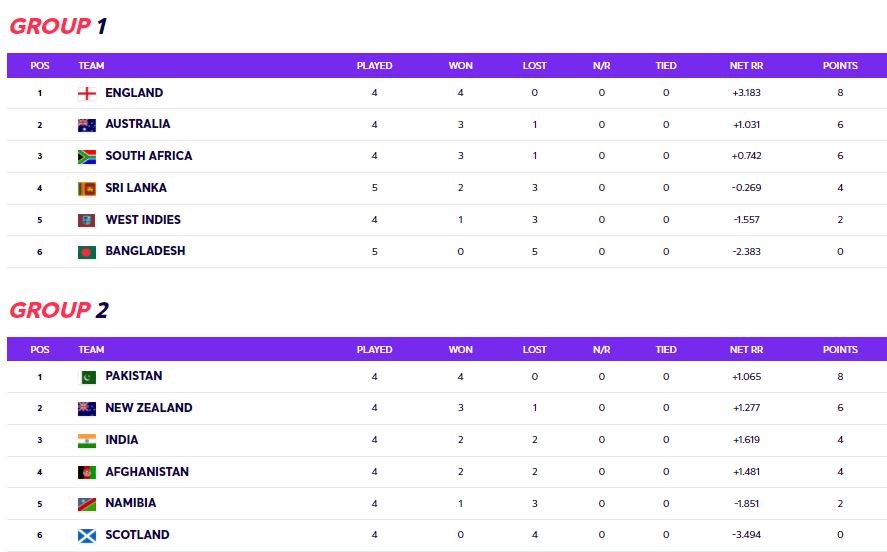
Task: Click the Australia flag icon
Action: (87, 125)
